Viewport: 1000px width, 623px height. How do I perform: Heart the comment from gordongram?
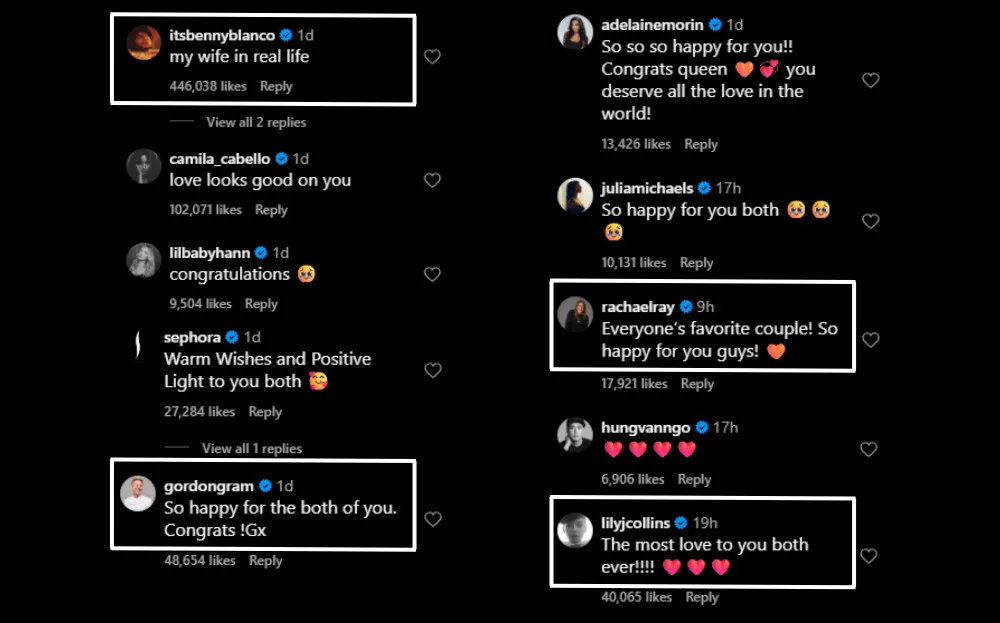click(x=432, y=519)
